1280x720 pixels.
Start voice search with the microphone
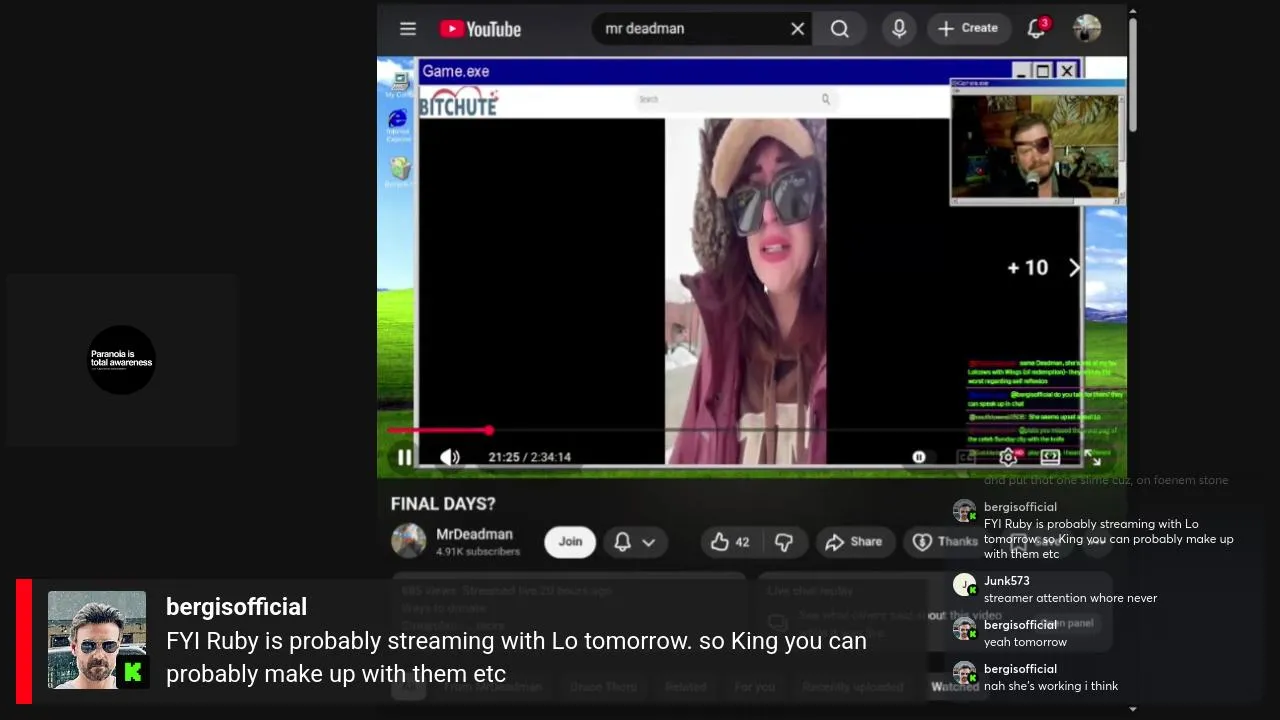899,29
